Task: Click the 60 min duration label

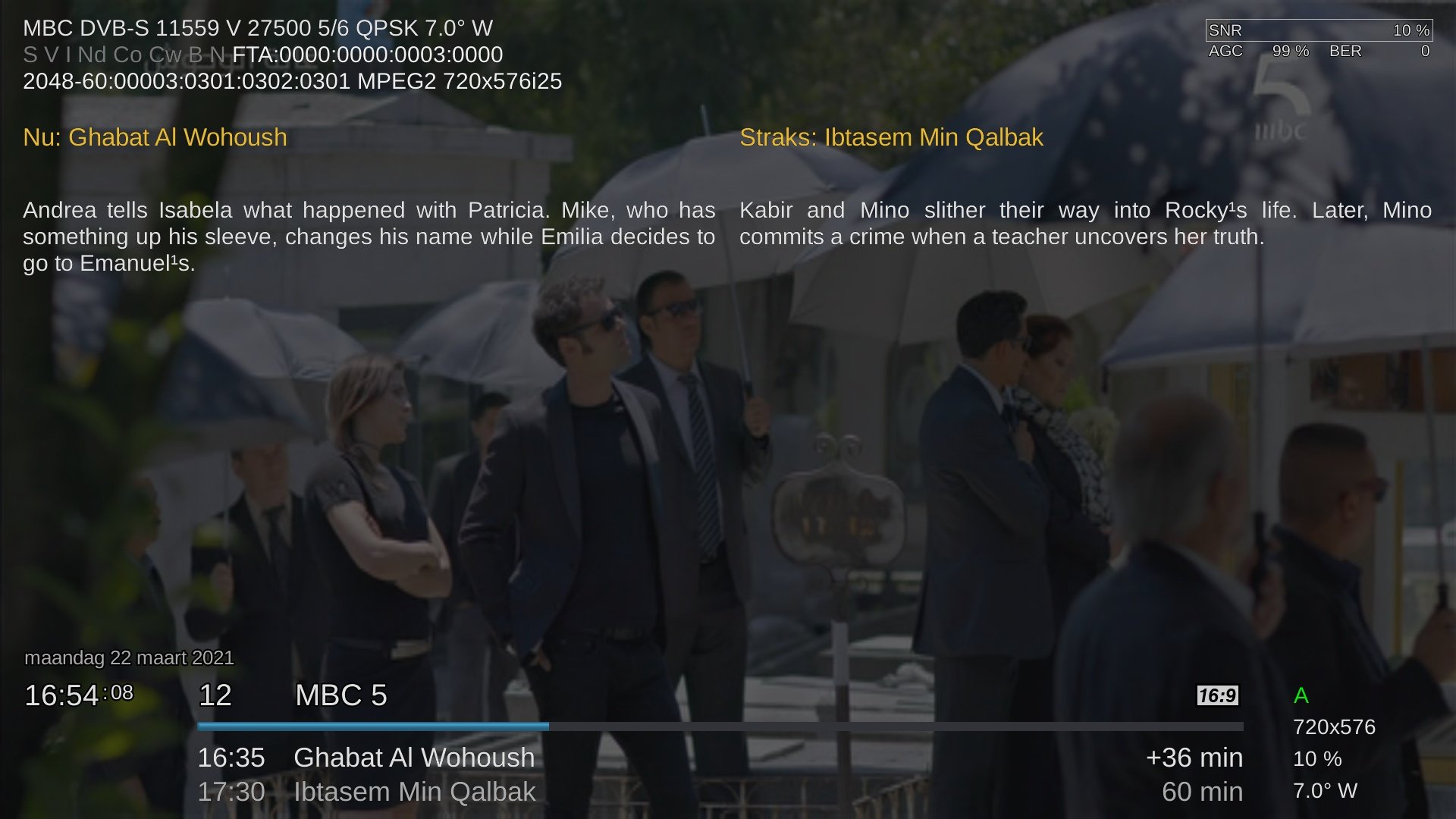Action: point(1203,792)
